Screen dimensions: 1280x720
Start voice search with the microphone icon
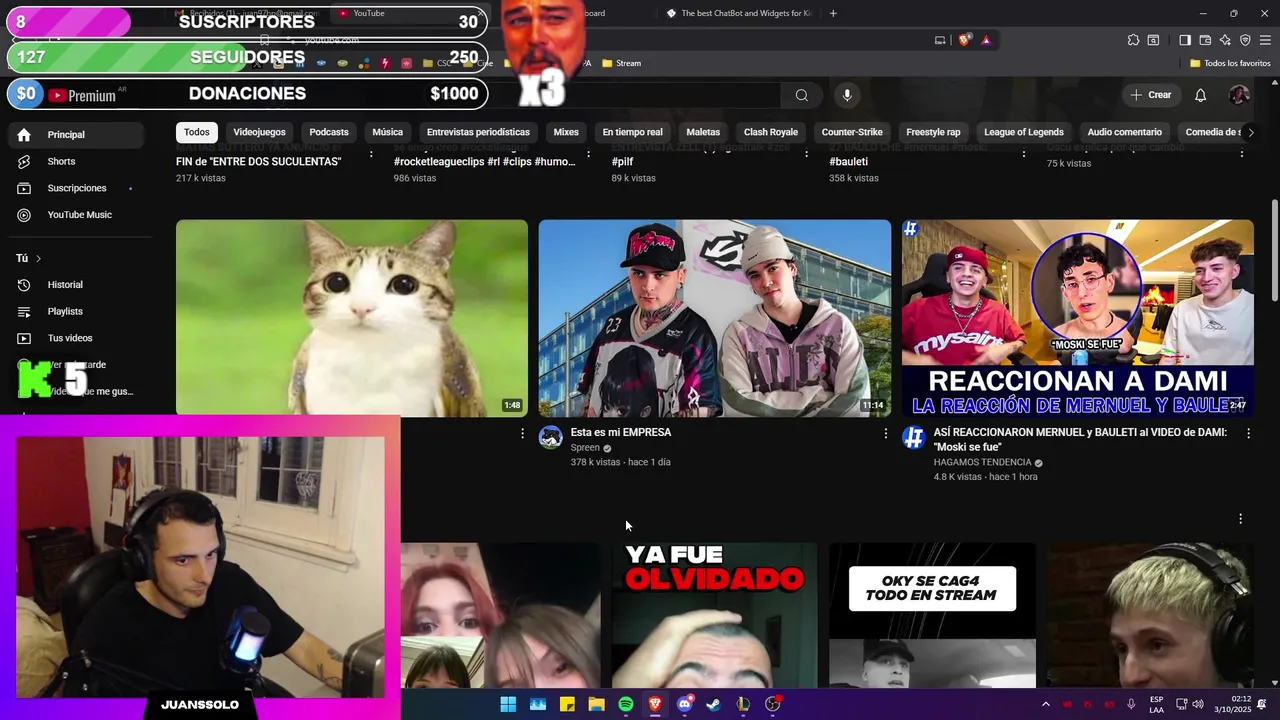click(x=847, y=95)
